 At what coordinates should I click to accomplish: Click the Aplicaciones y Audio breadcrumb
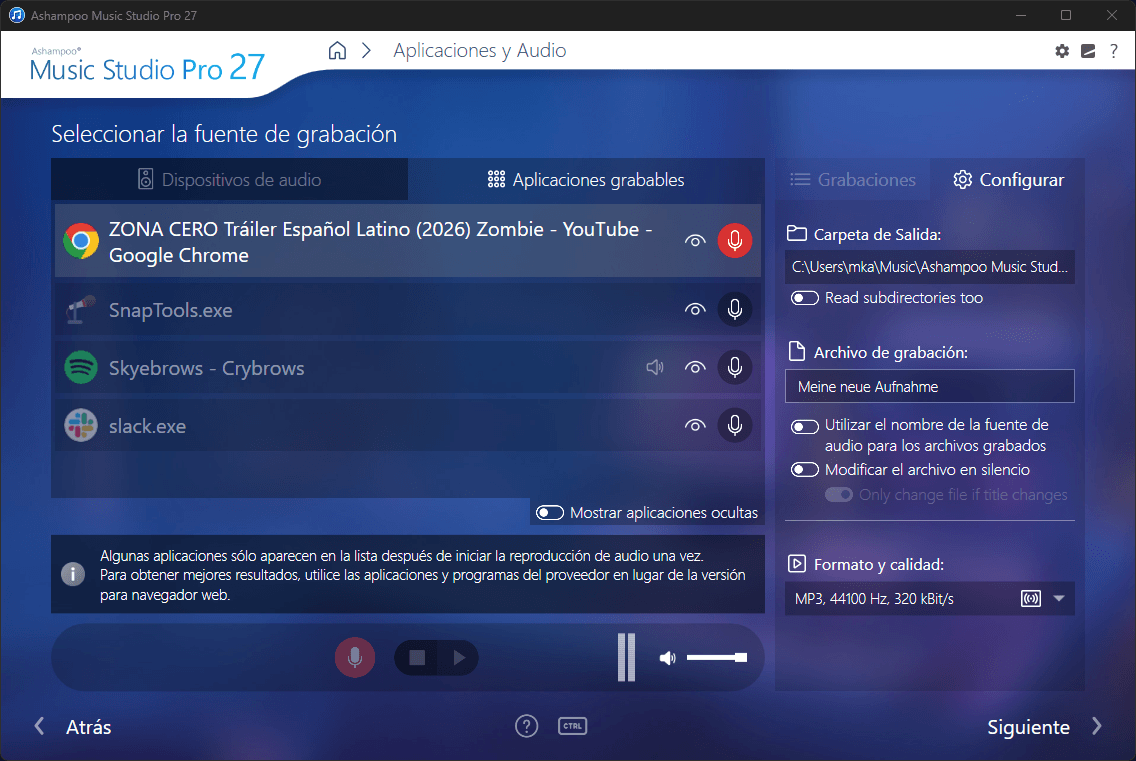(480, 51)
